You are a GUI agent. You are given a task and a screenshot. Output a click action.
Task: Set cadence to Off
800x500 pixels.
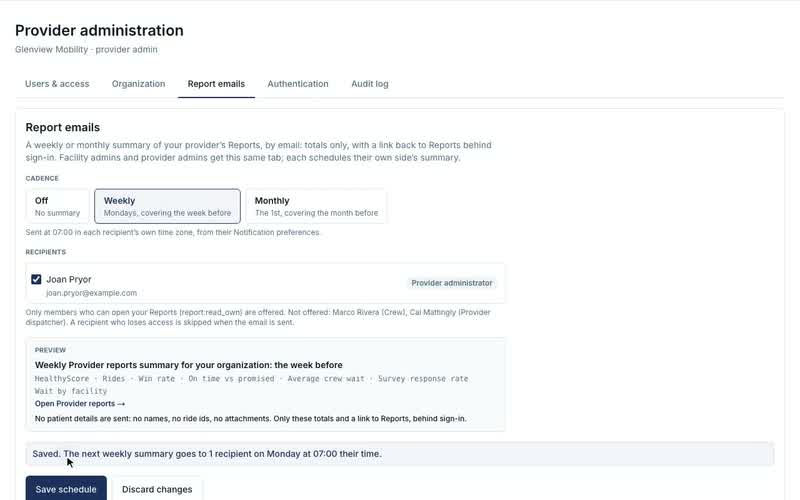click(57, 206)
